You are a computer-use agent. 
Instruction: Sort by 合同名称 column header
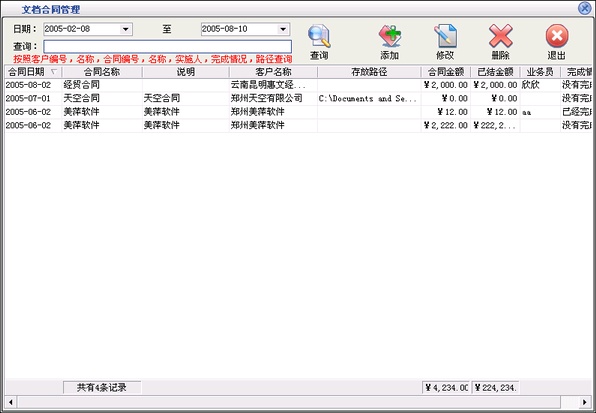click(102, 72)
